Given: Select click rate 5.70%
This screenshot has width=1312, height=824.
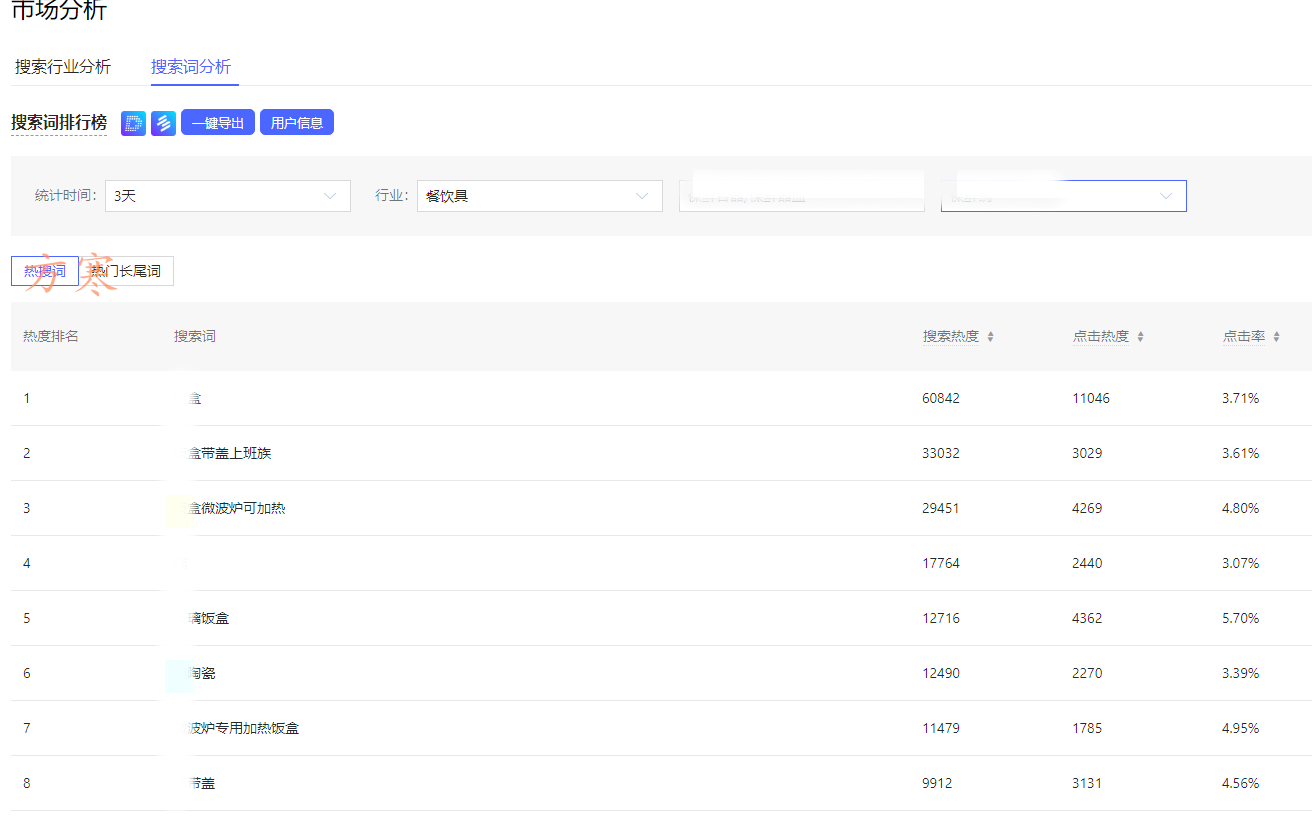Looking at the screenshot, I should 1241,618.
